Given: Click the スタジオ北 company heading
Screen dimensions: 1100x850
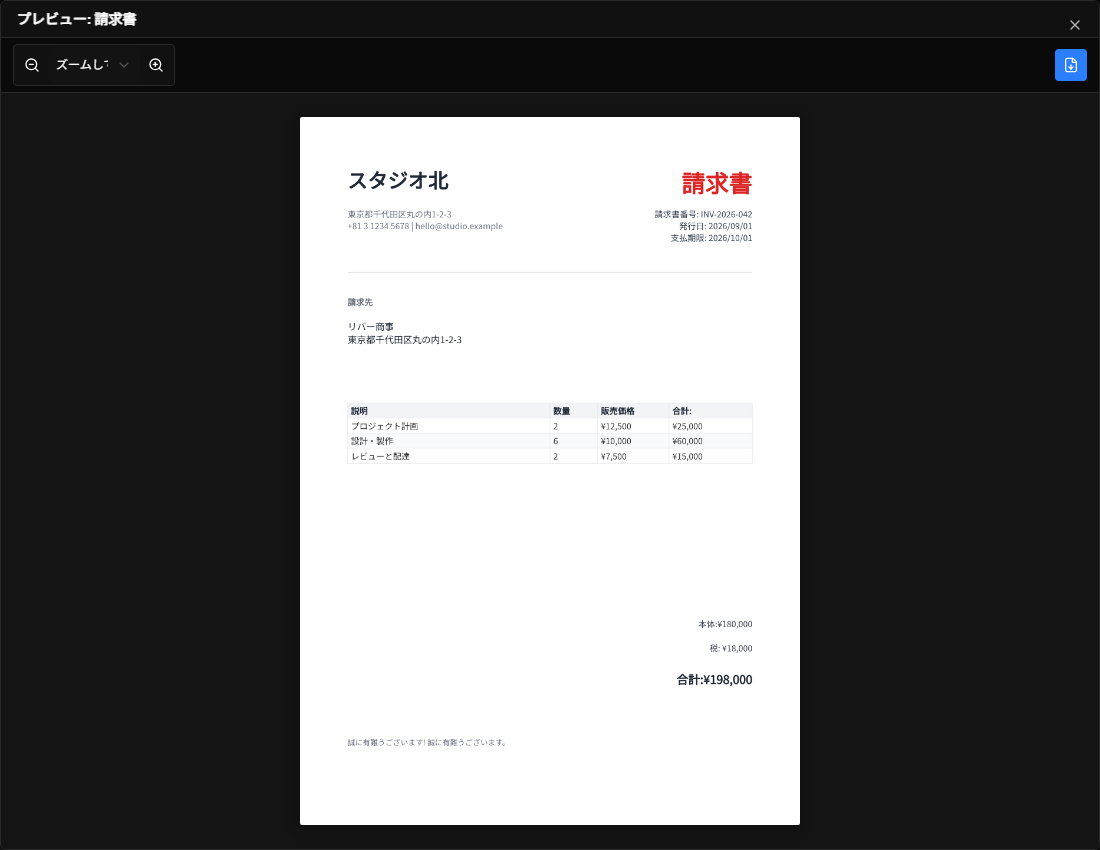Looking at the screenshot, I should pyautogui.click(x=398, y=181).
